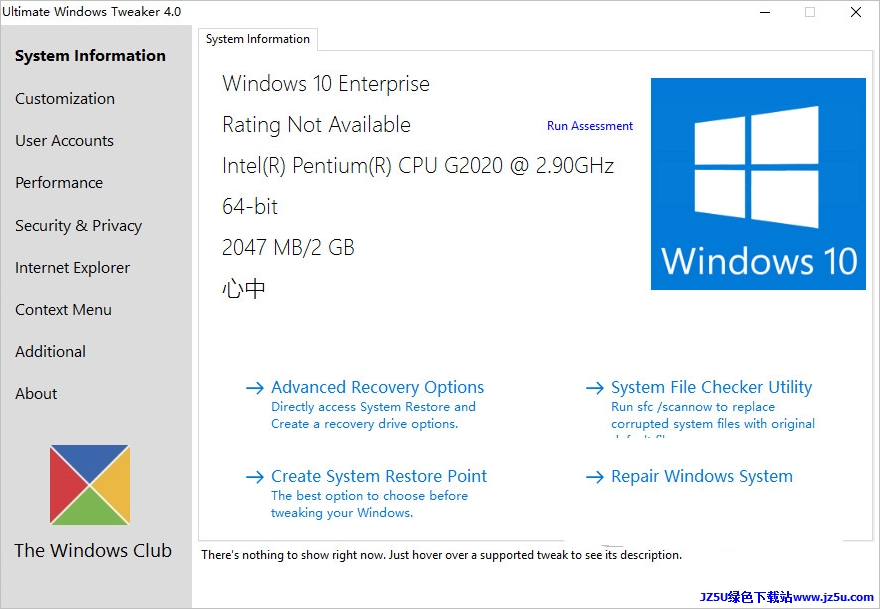Viewport: 880px width, 609px height.
Task: Click The Windows Club colored logo
Action: point(90,485)
